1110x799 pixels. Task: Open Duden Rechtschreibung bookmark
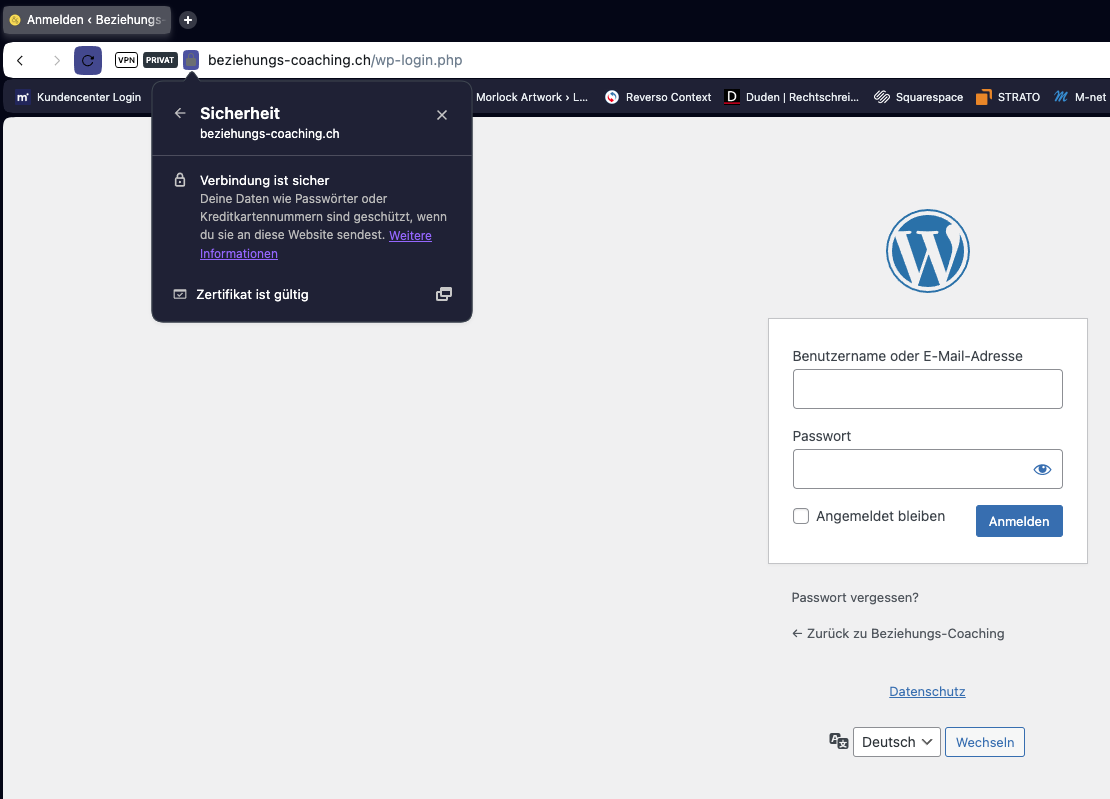pos(791,97)
